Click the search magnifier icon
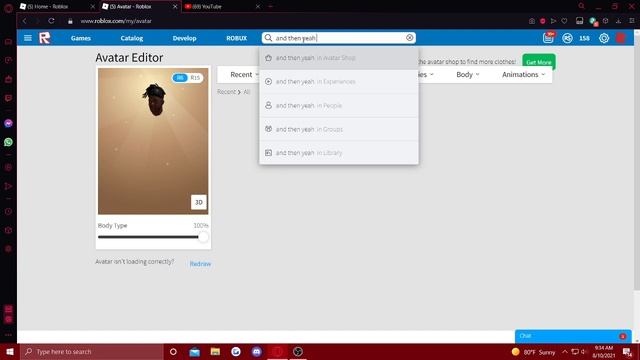The height and width of the screenshot is (360, 640). pos(268,38)
